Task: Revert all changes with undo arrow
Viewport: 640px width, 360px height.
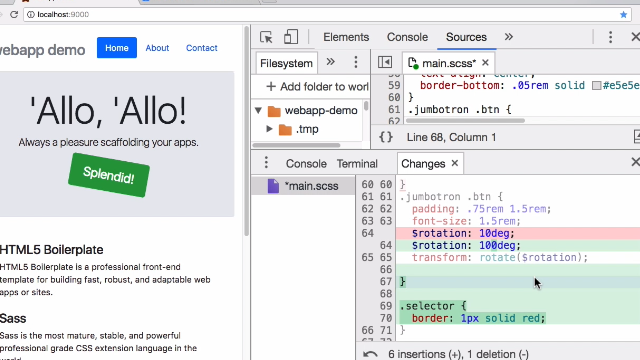Action: (x=370, y=354)
